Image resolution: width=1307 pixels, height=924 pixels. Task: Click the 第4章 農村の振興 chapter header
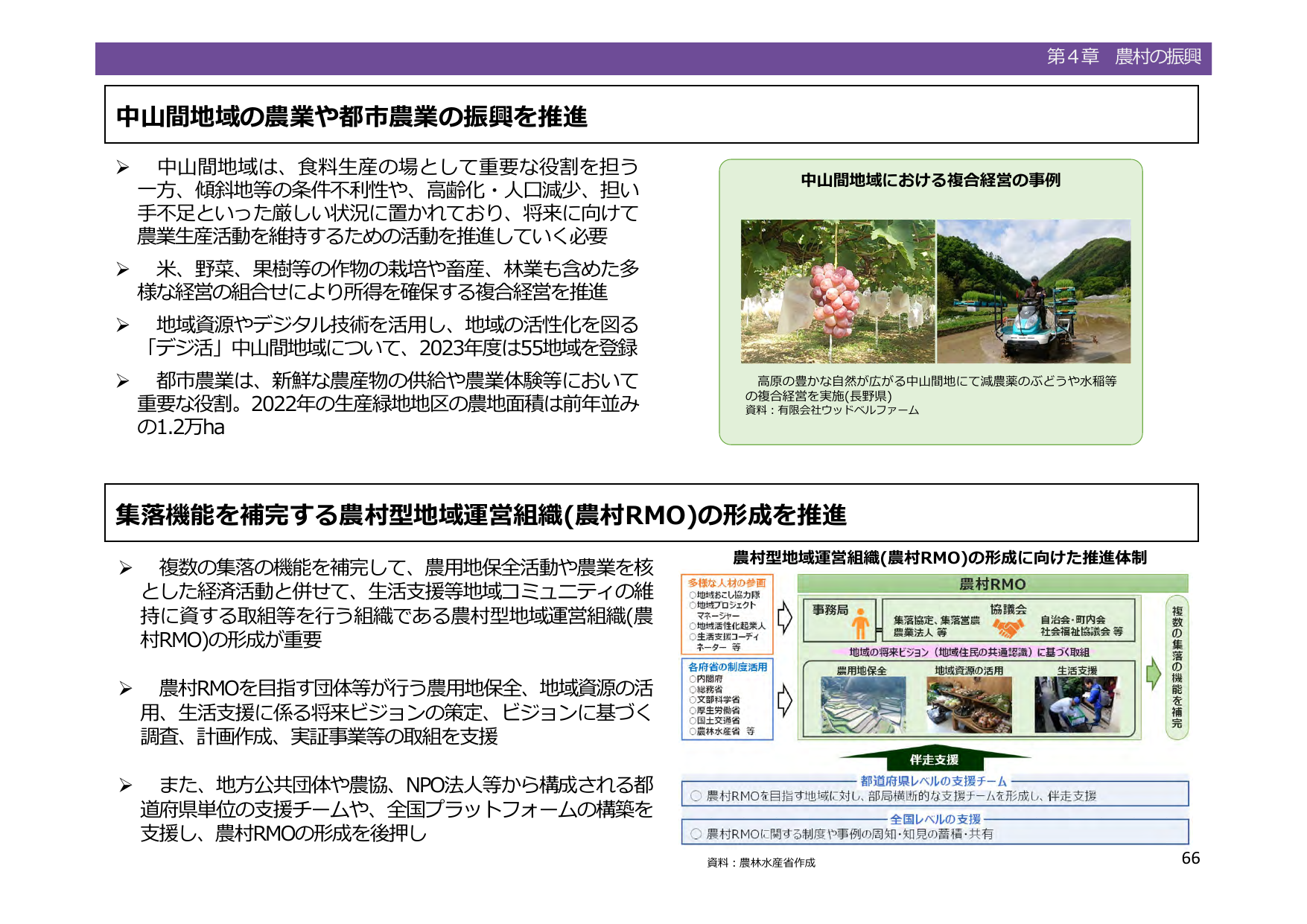coord(1123,57)
